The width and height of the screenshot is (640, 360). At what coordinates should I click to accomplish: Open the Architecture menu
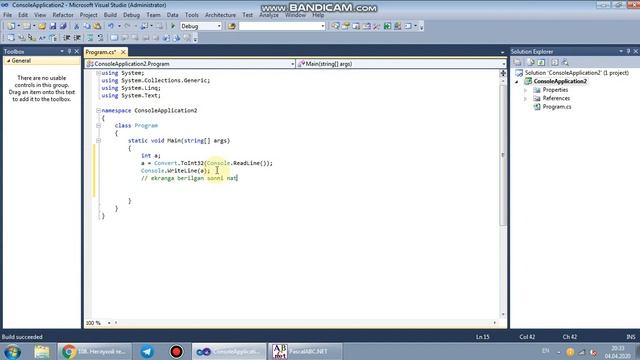coord(220,15)
